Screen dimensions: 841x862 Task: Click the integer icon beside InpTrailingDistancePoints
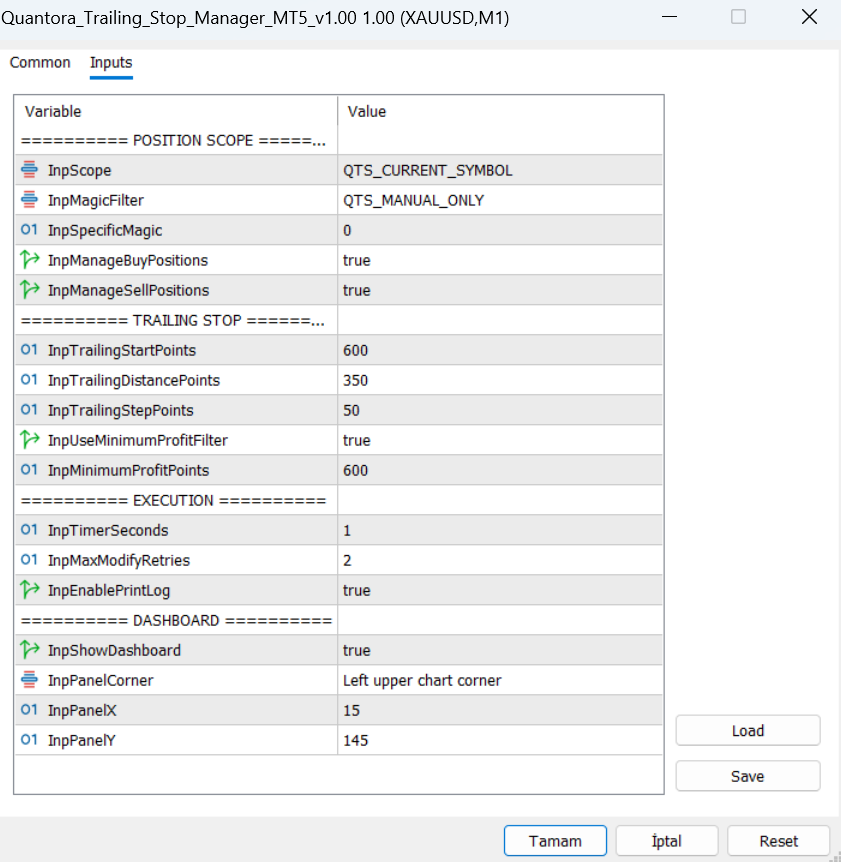[29, 380]
